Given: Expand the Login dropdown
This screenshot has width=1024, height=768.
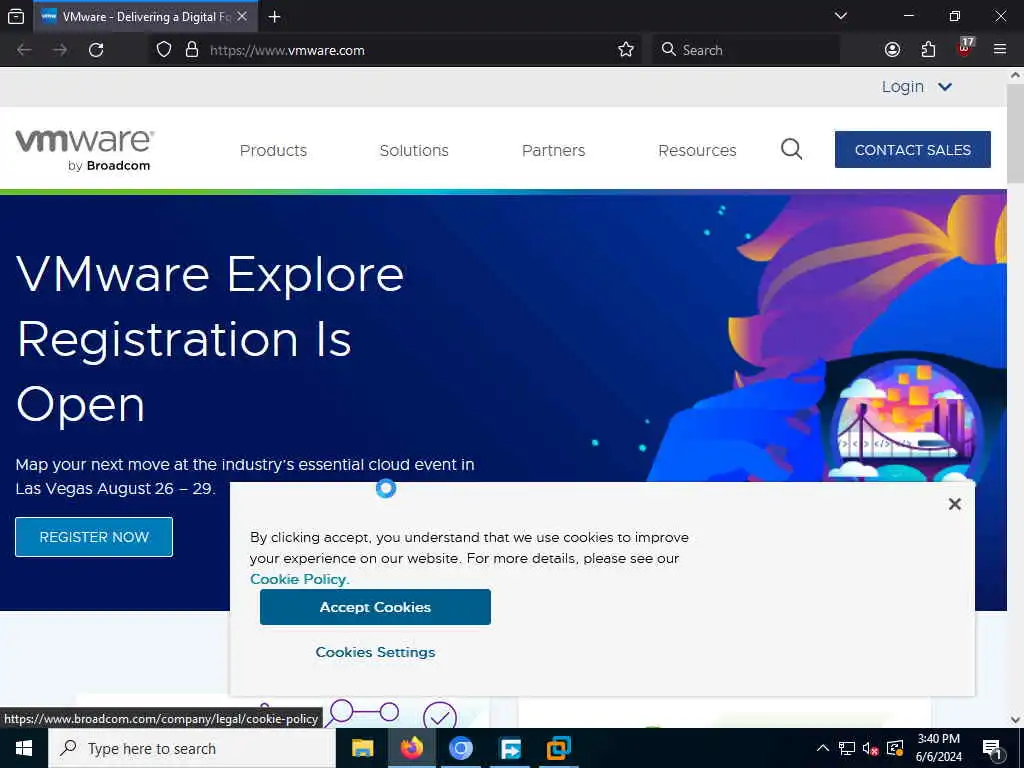Looking at the screenshot, I should coord(917,86).
